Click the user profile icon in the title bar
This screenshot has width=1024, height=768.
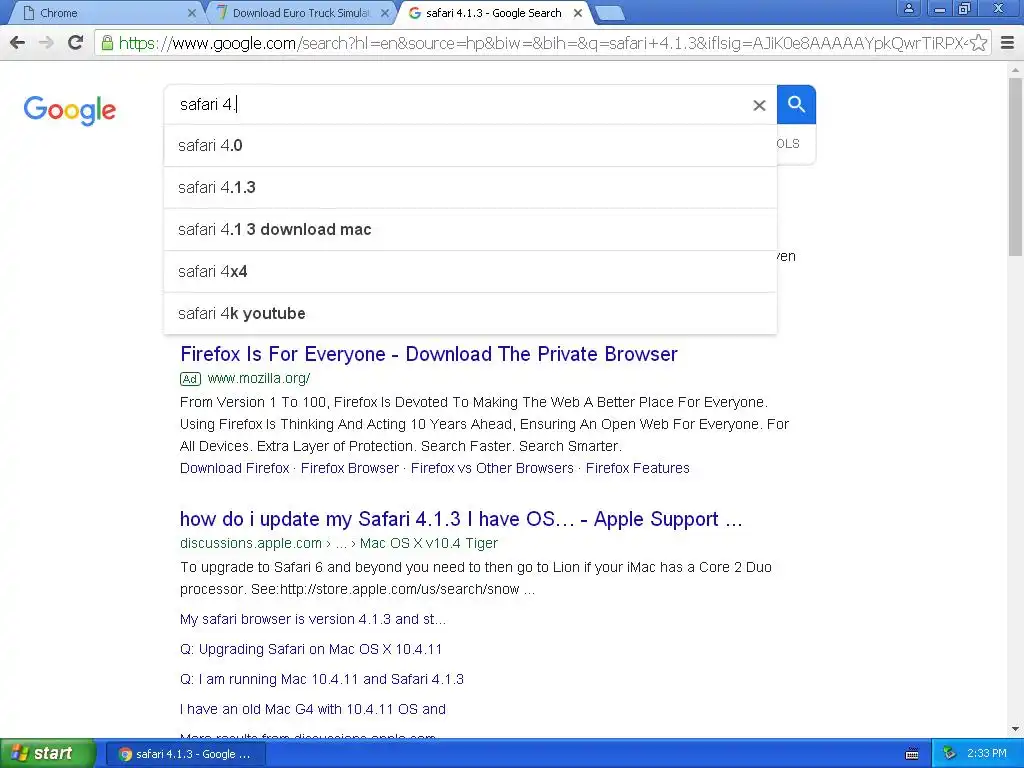908,8
